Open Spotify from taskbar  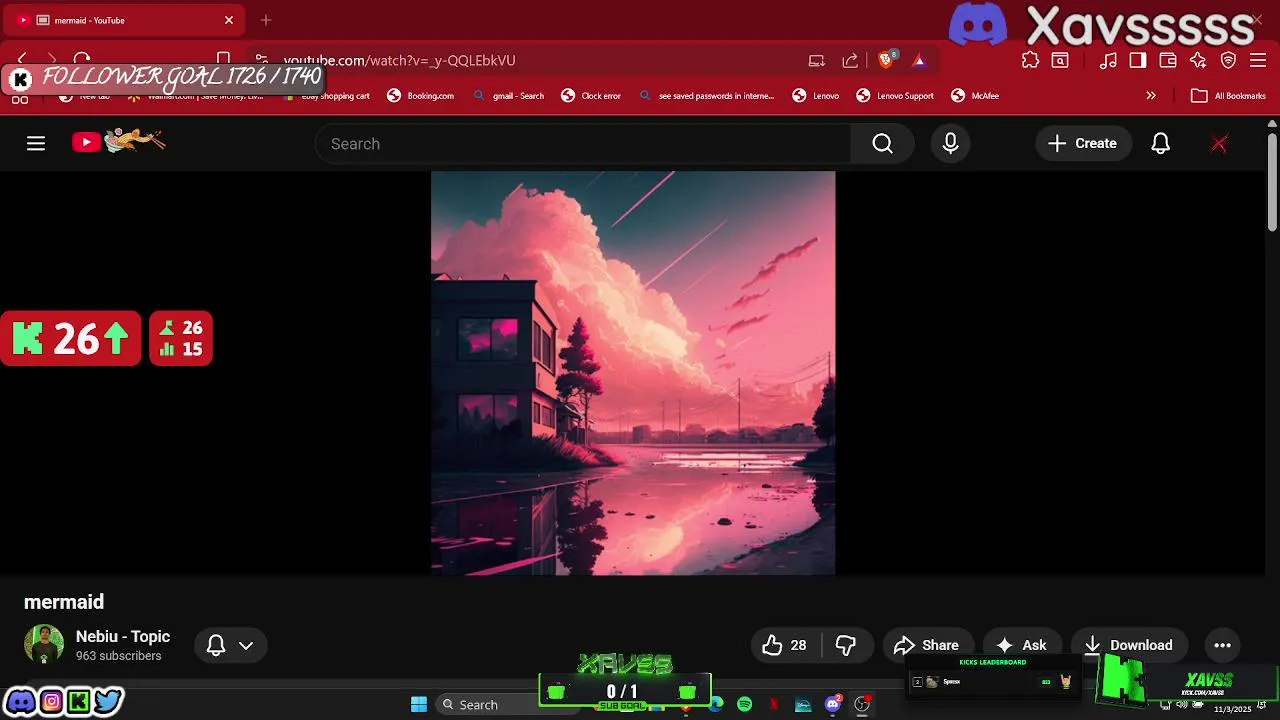tap(745, 705)
